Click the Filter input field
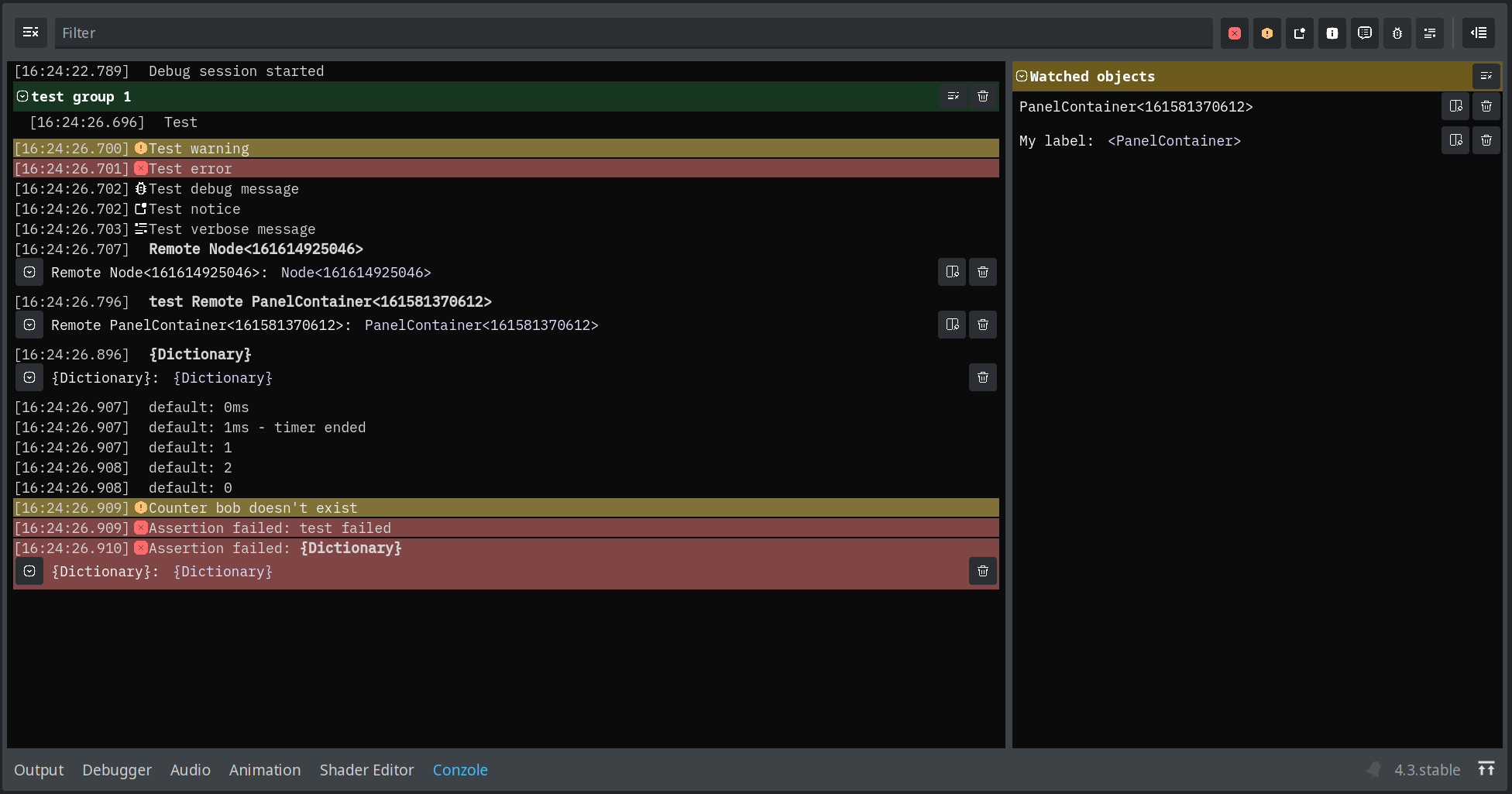 [633, 33]
